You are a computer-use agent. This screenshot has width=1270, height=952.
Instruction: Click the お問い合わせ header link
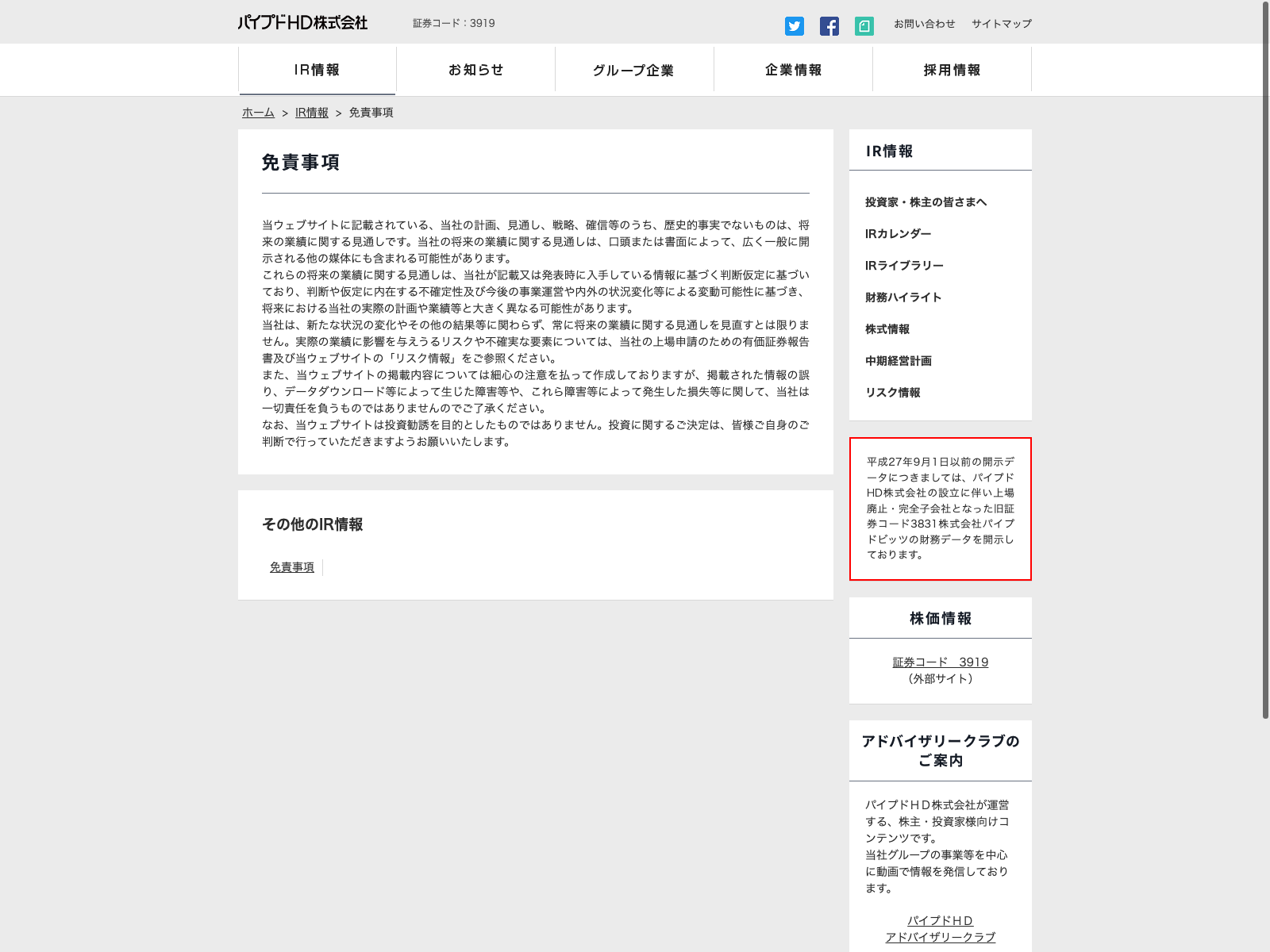point(924,24)
